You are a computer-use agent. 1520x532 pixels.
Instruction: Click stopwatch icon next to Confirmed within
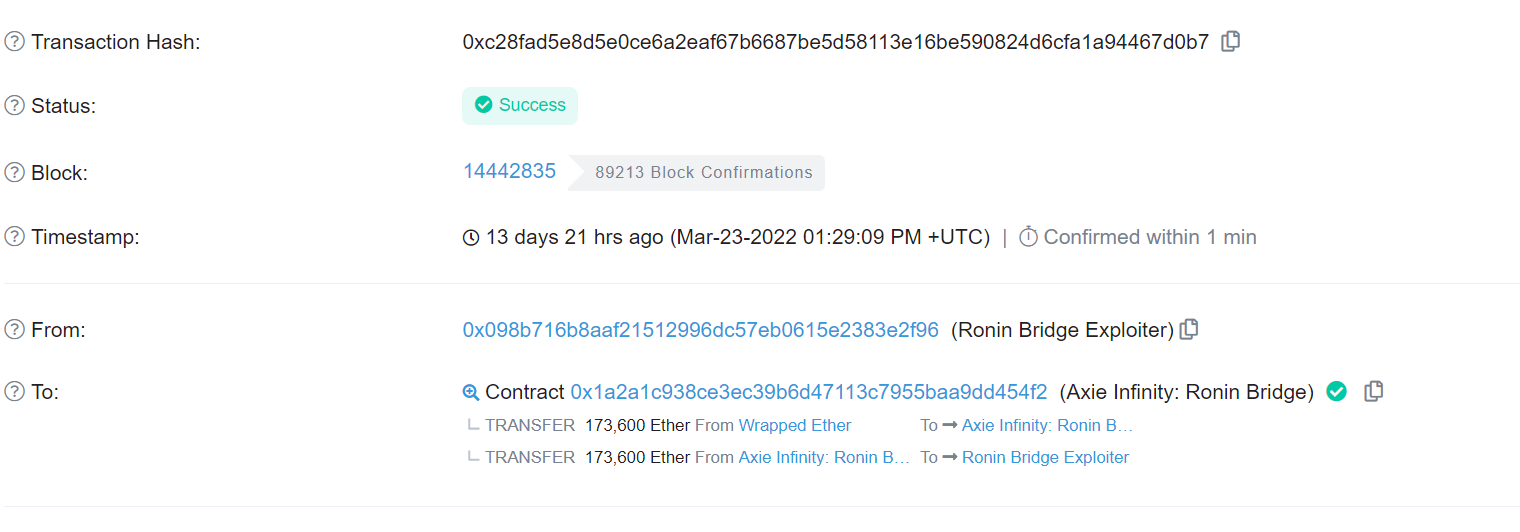1028,237
